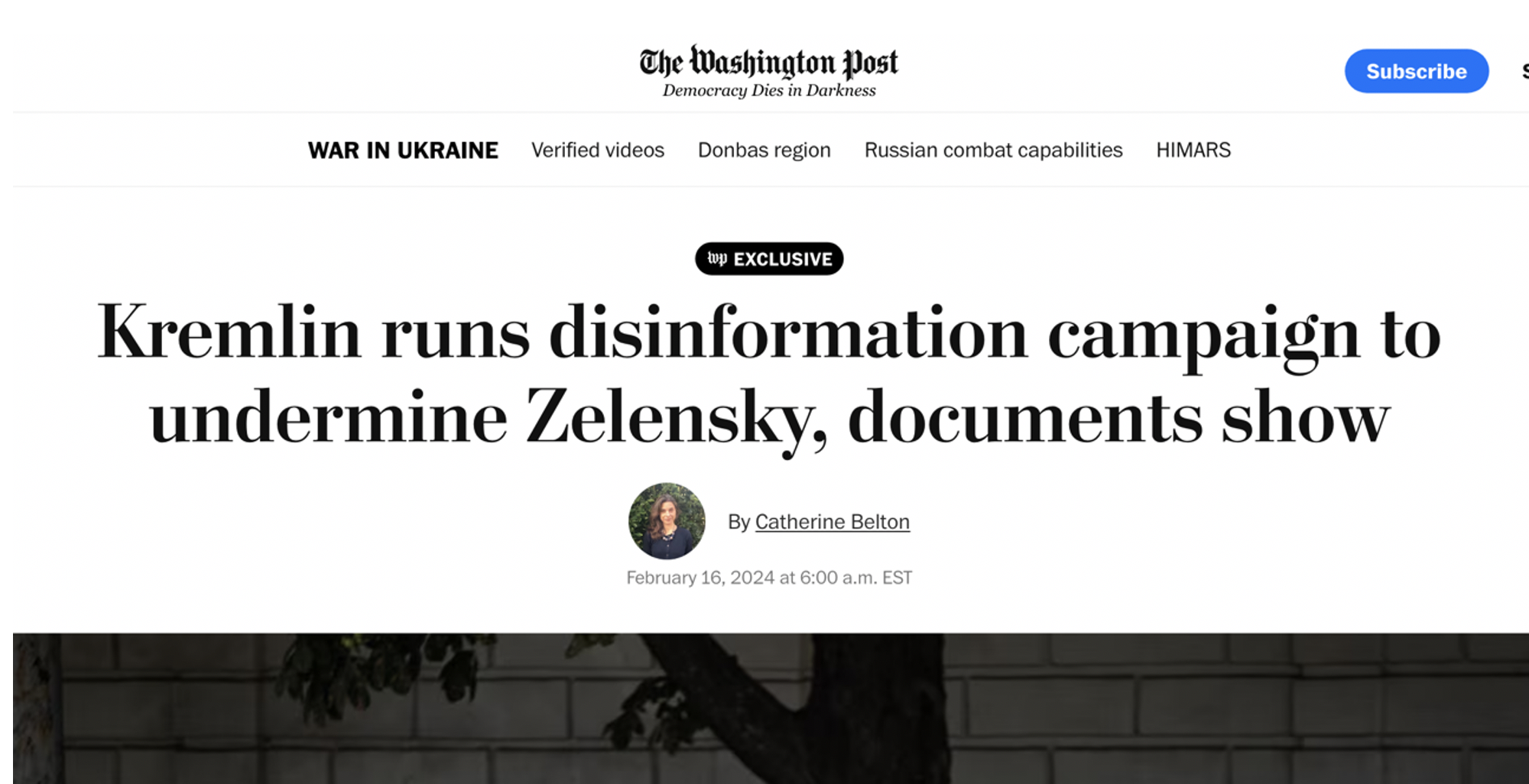Viewport: 1529px width, 784px height.
Task: Open the Verified videos topic
Action: (x=598, y=150)
